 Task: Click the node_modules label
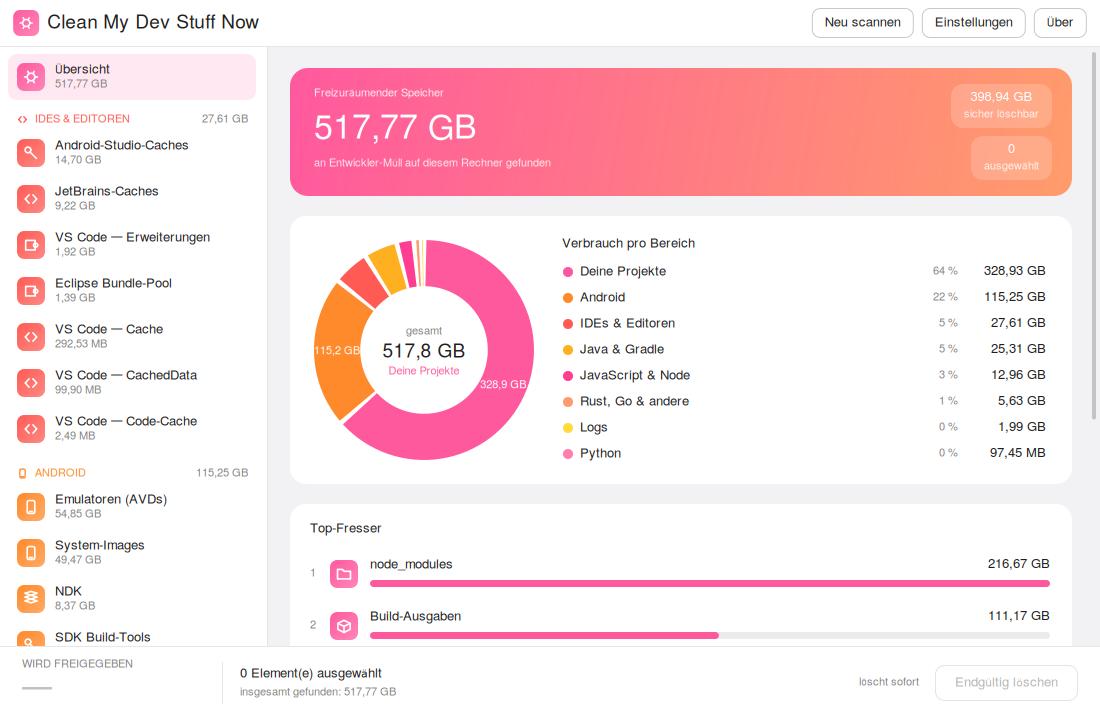[411, 564]
